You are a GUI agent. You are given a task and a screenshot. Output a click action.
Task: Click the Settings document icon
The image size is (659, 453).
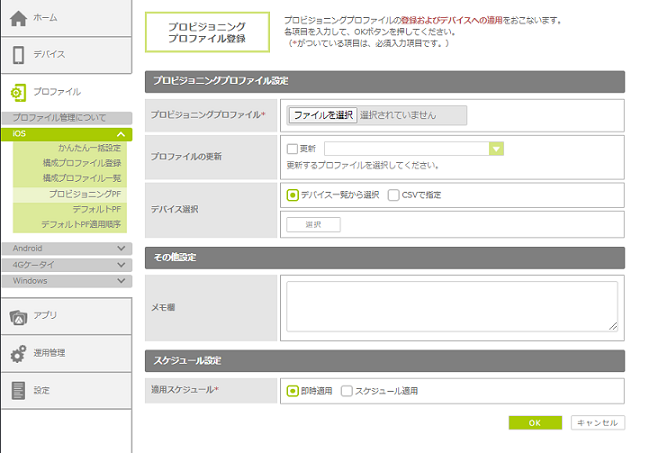point(18,390)
